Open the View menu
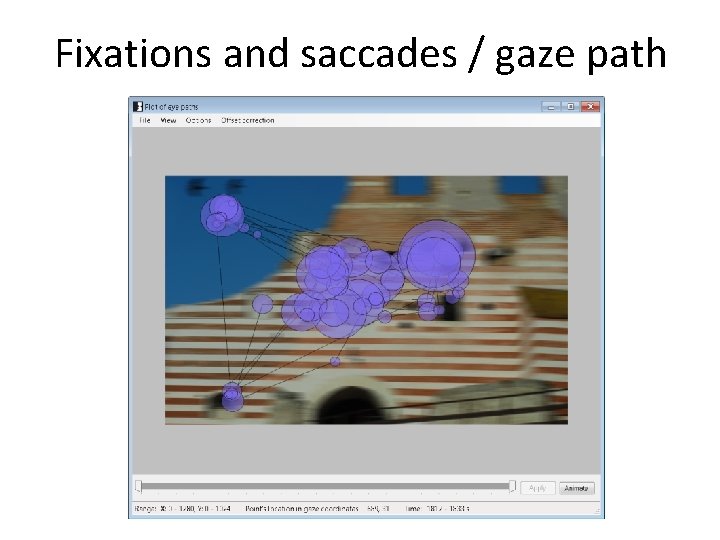720x540 pixels. tap(168, 120)
